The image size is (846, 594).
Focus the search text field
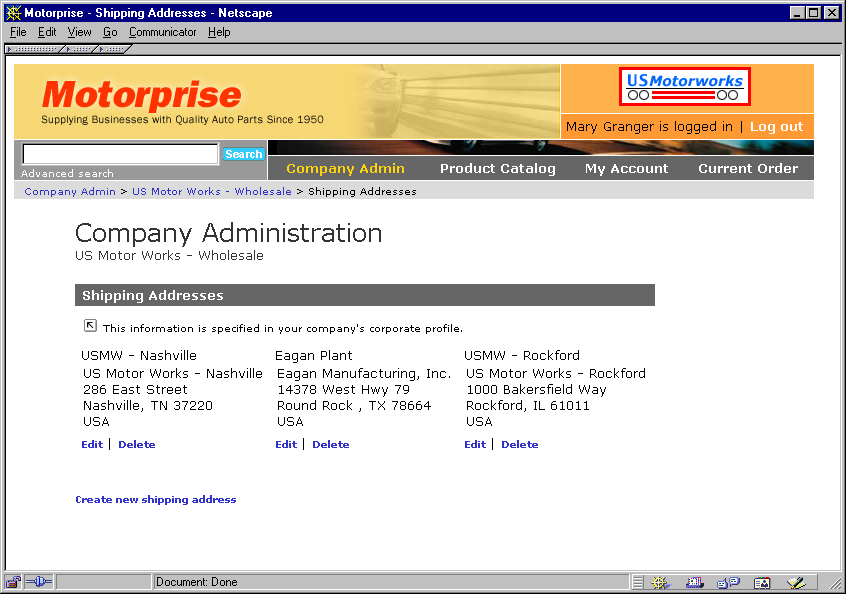click(120, 154)
